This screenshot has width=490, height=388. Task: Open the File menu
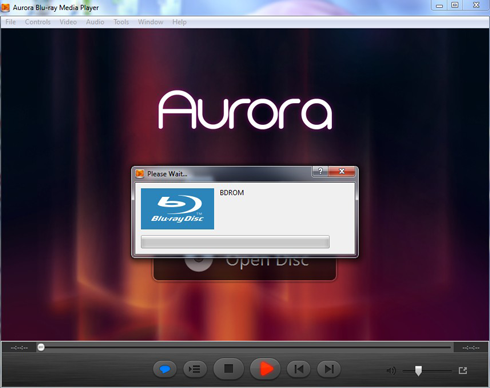11,22
